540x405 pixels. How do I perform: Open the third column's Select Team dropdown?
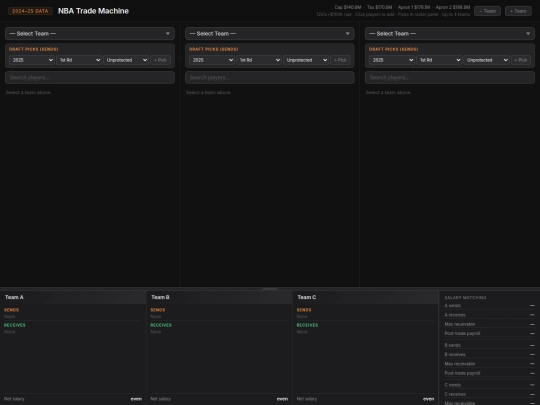pyautogui.click(x=450, y=33)
